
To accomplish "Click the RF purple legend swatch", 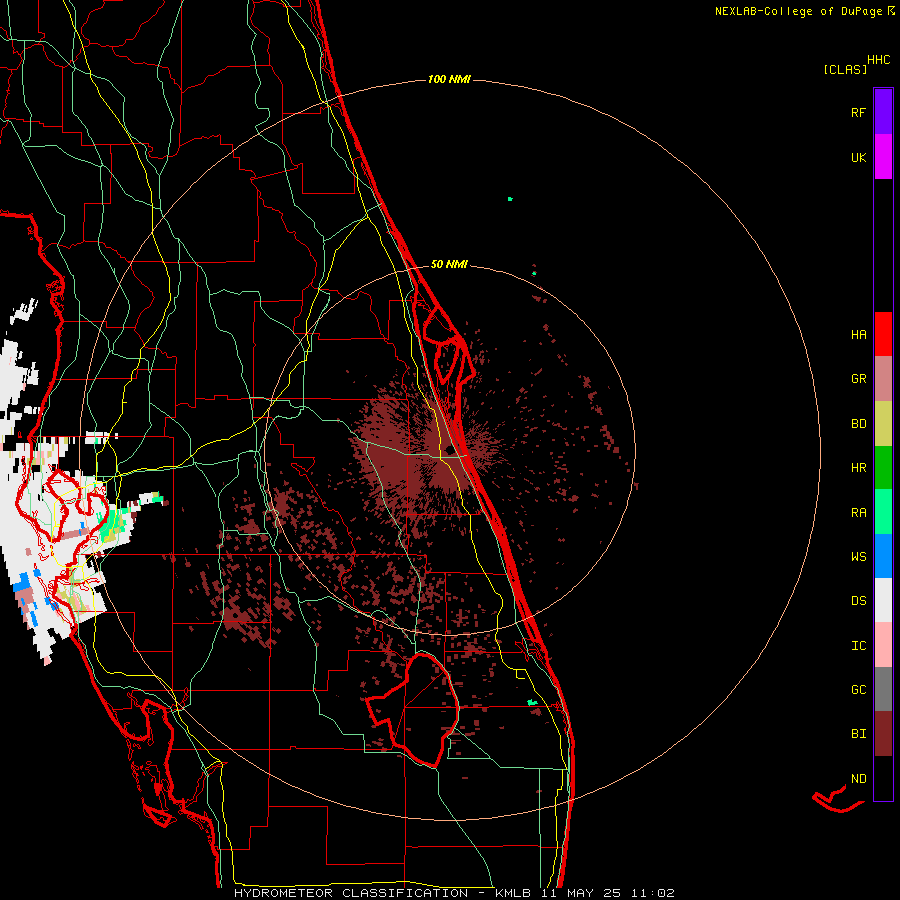I will tap(883, 111).
